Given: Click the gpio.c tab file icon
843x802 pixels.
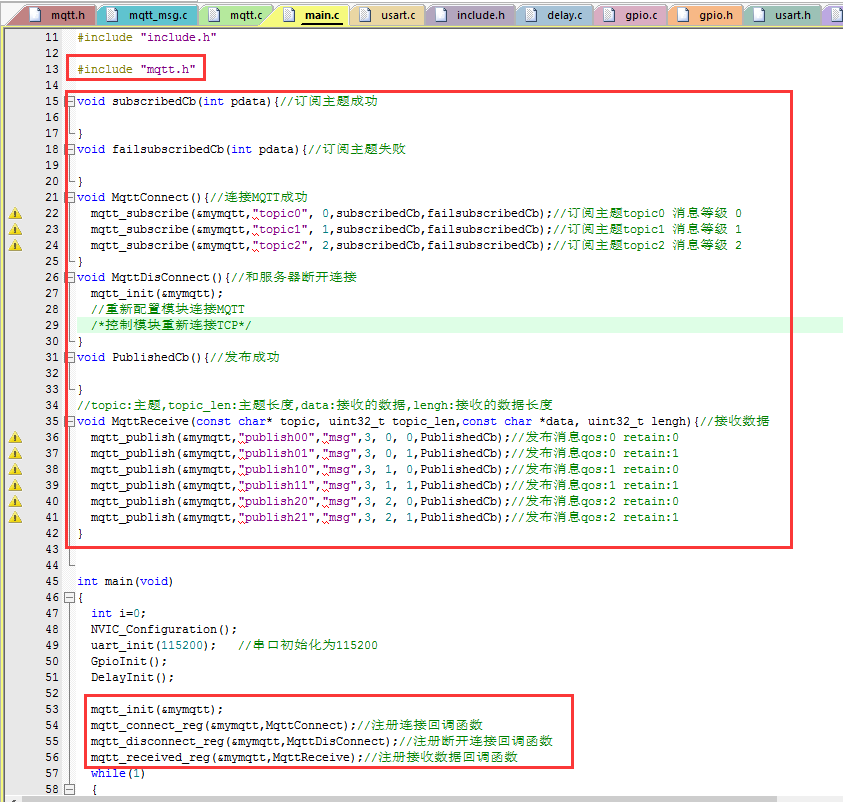Looking at the screenshot, I should point(610,15).
